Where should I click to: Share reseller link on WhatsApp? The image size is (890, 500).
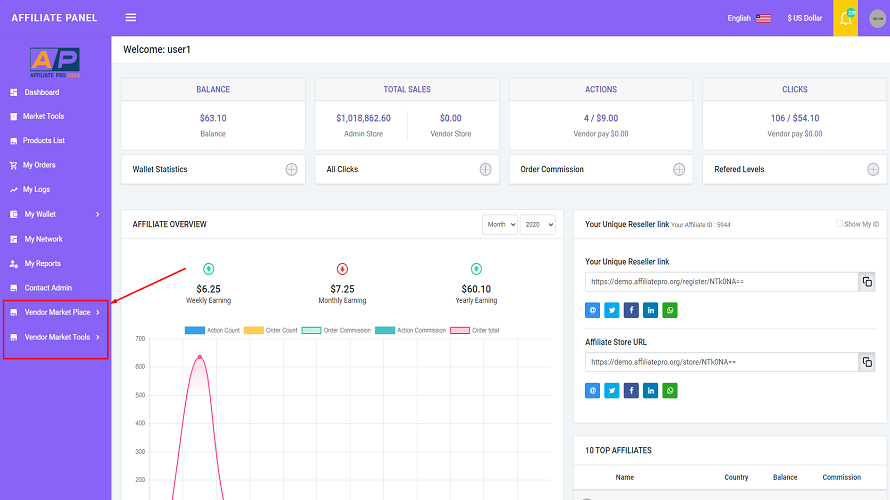670,310
